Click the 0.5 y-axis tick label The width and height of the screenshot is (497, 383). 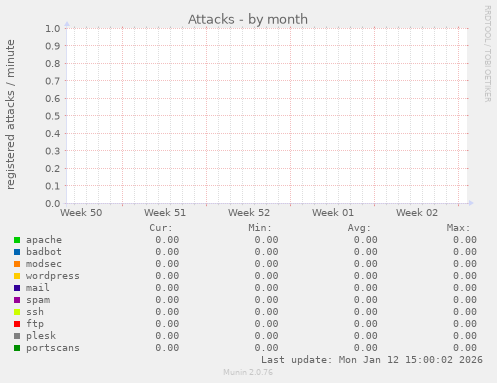tap(53, 116)
